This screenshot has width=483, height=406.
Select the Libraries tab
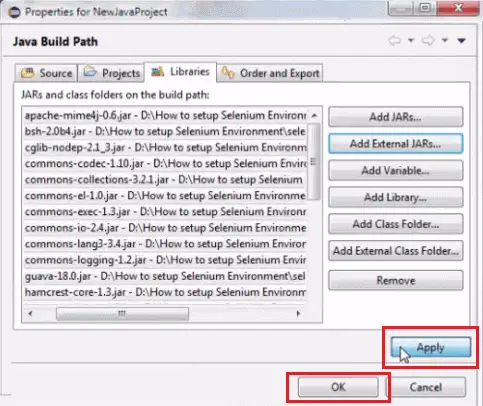[x=180, y=72]
